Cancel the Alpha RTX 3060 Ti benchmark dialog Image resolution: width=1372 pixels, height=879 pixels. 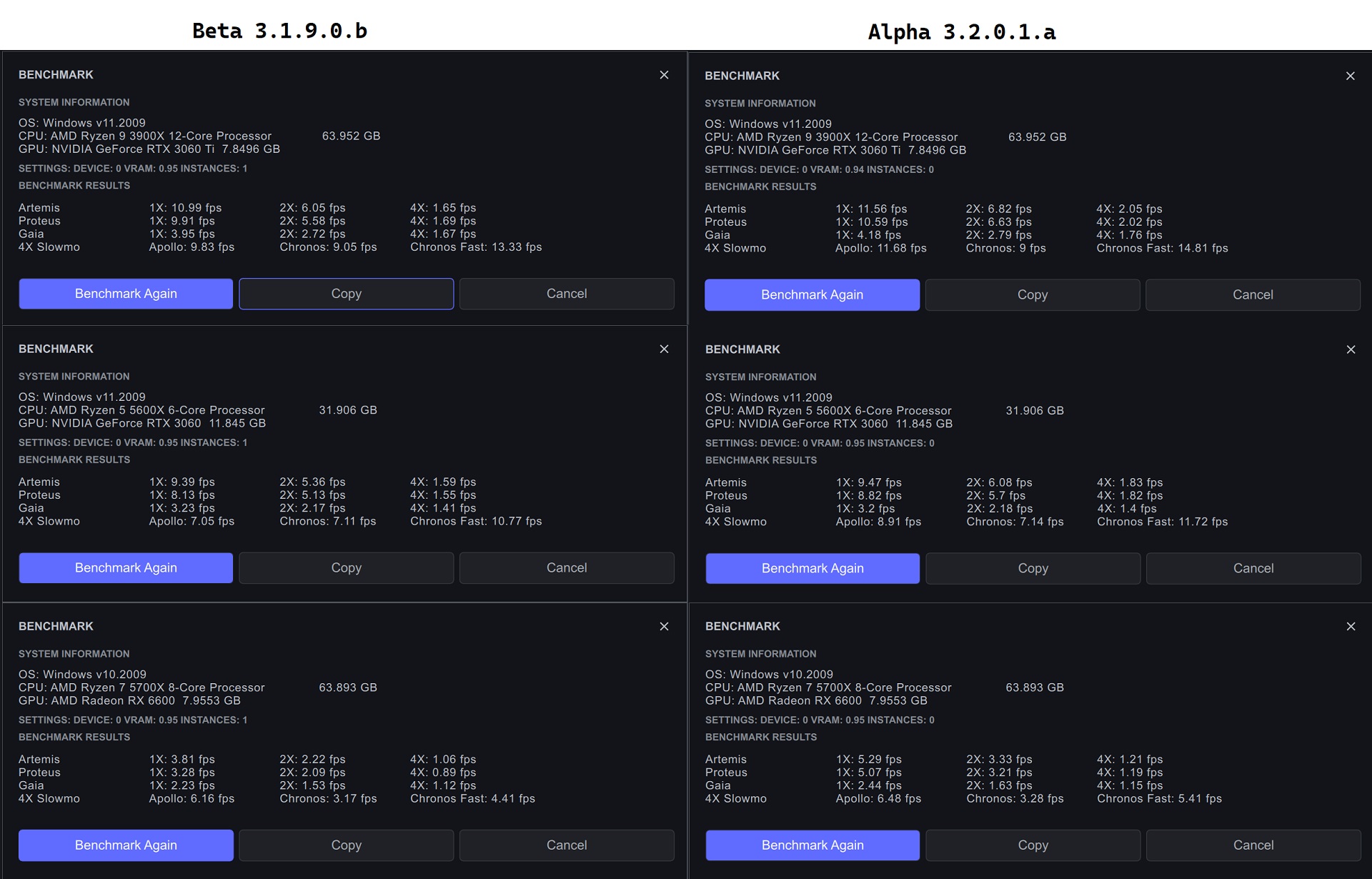(1252, 295)
